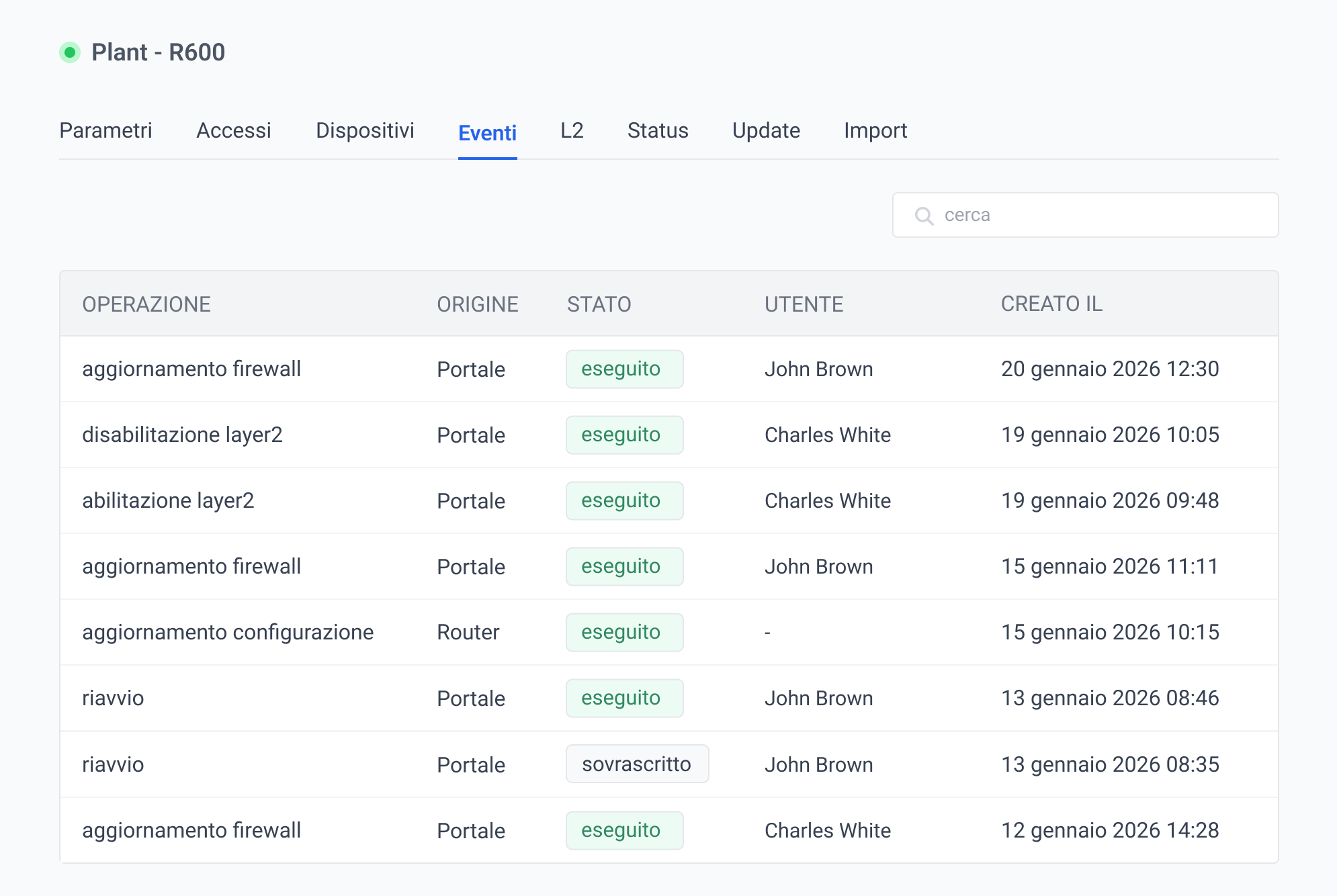Go to the Import tab
Viewport: 1337px width, 896px height.
[x=875, y=130]
